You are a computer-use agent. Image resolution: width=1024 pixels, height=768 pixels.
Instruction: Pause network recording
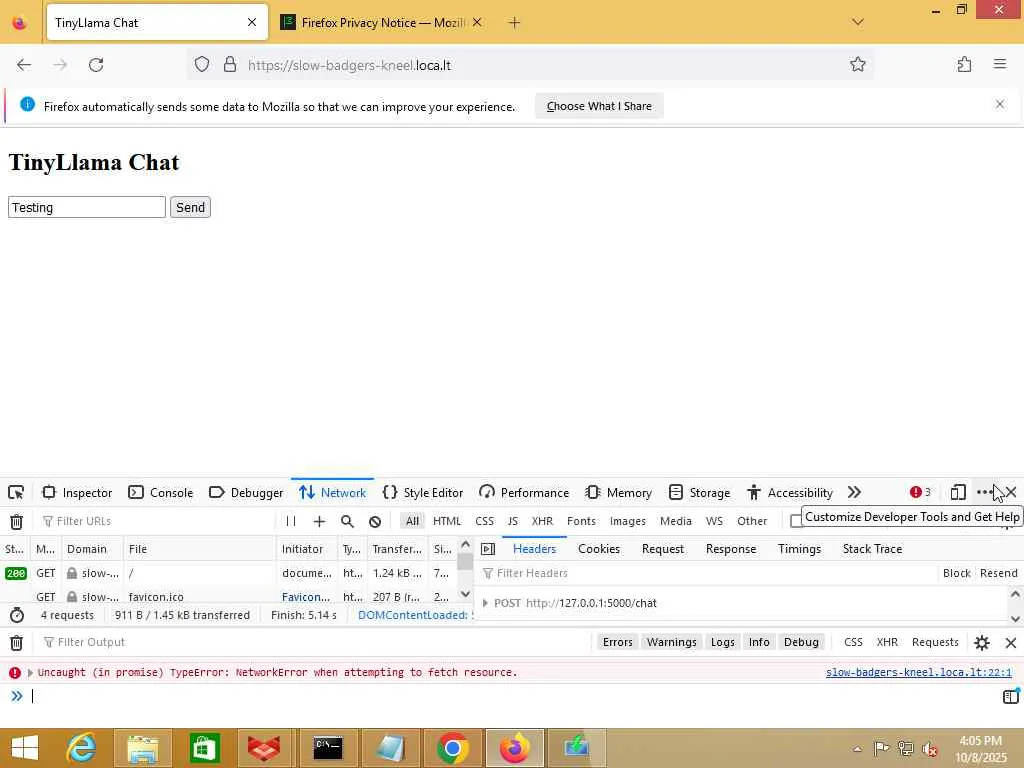(291, 521)
